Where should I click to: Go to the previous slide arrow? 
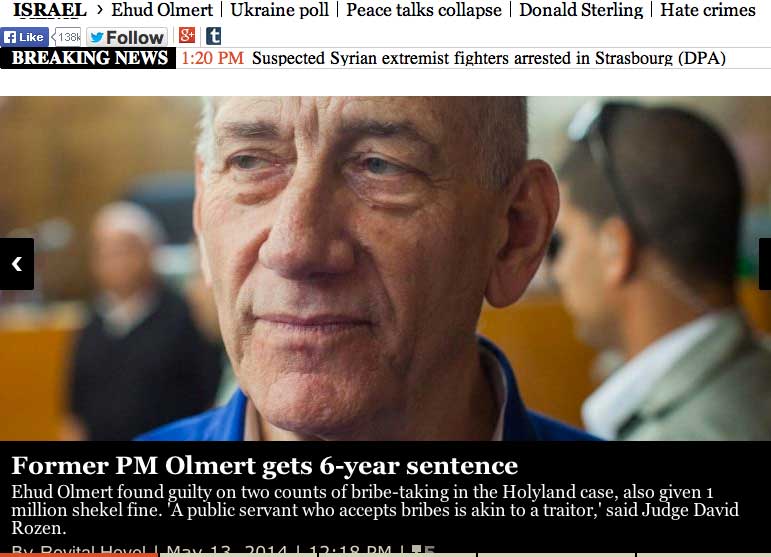pos(17,264)
